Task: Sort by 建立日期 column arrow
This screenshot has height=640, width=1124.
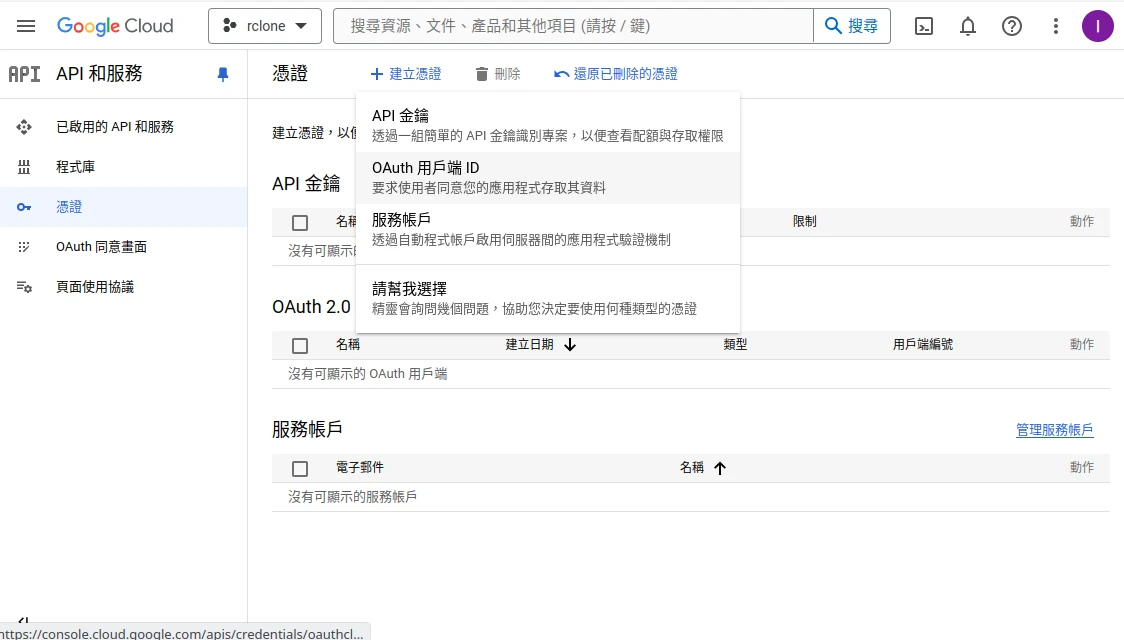Action: pyautogui.click(x=570, y=345)
